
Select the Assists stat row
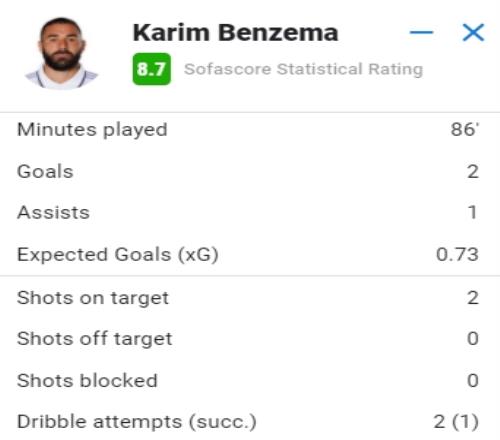[250, 213]
